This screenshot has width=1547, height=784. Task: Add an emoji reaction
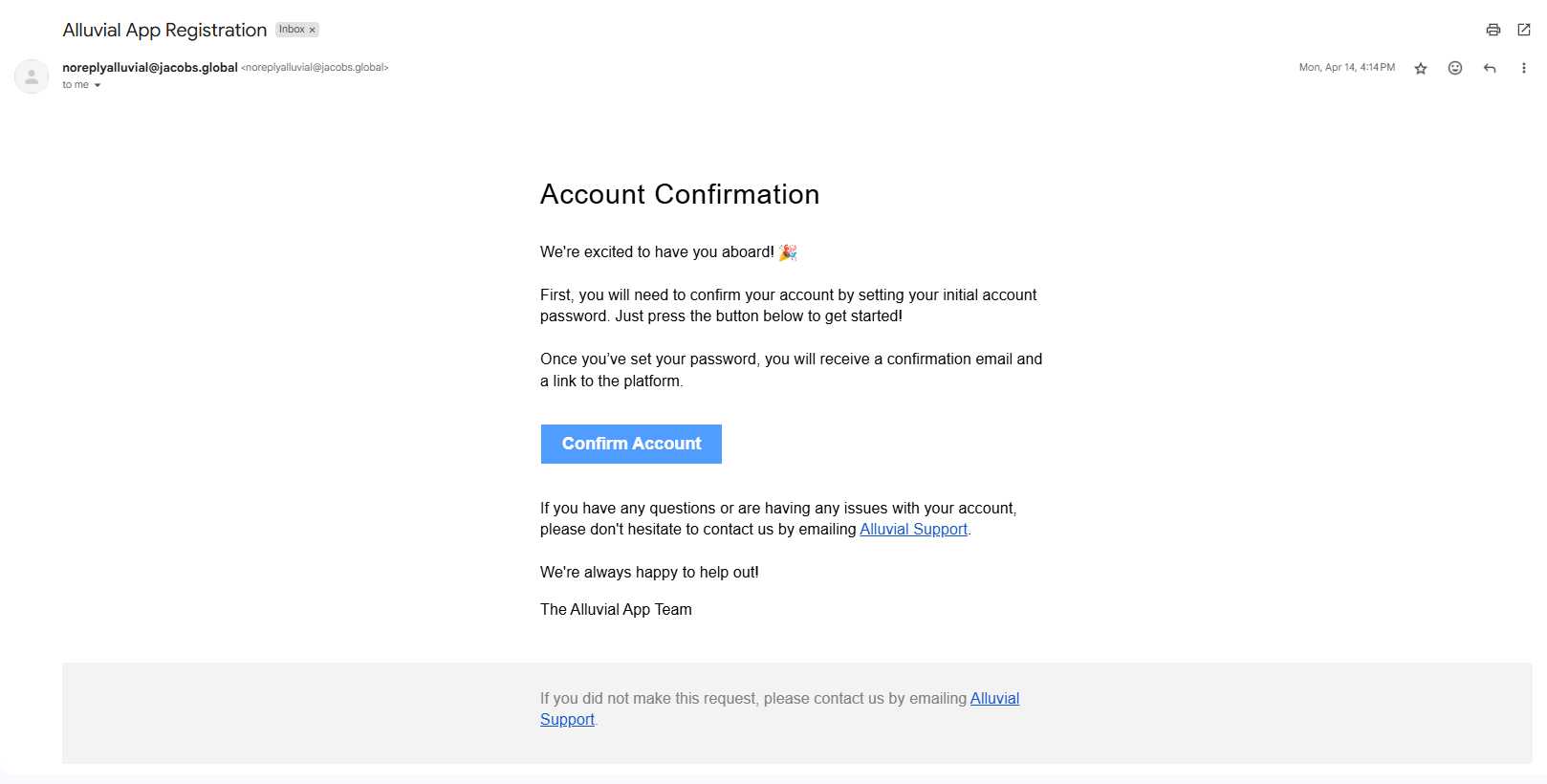(x=1455, y=68)
